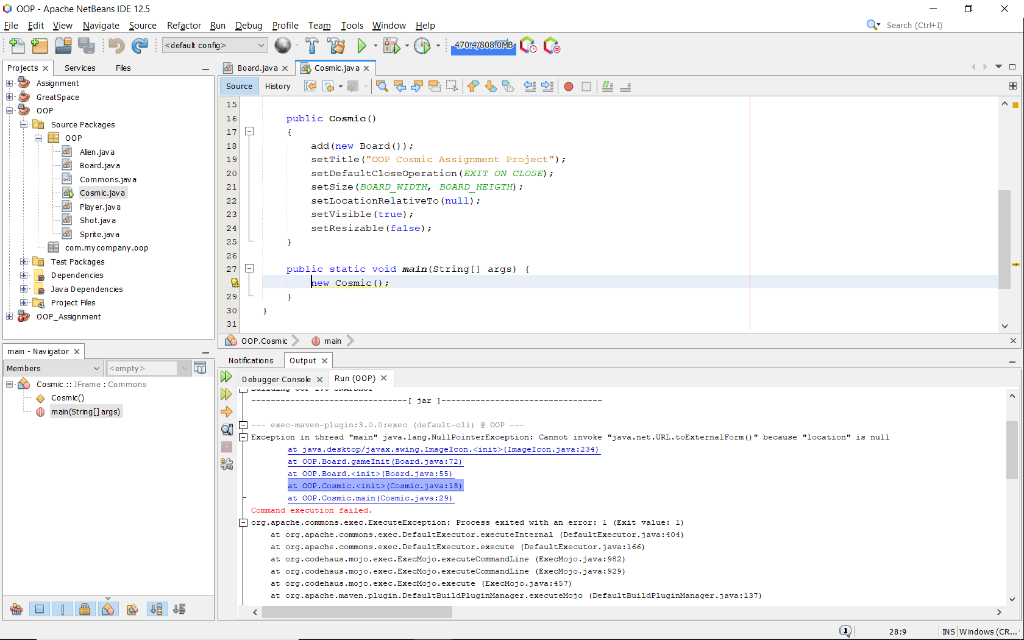Click the Undo arrow in the toolbar

[x=115, y=46]
